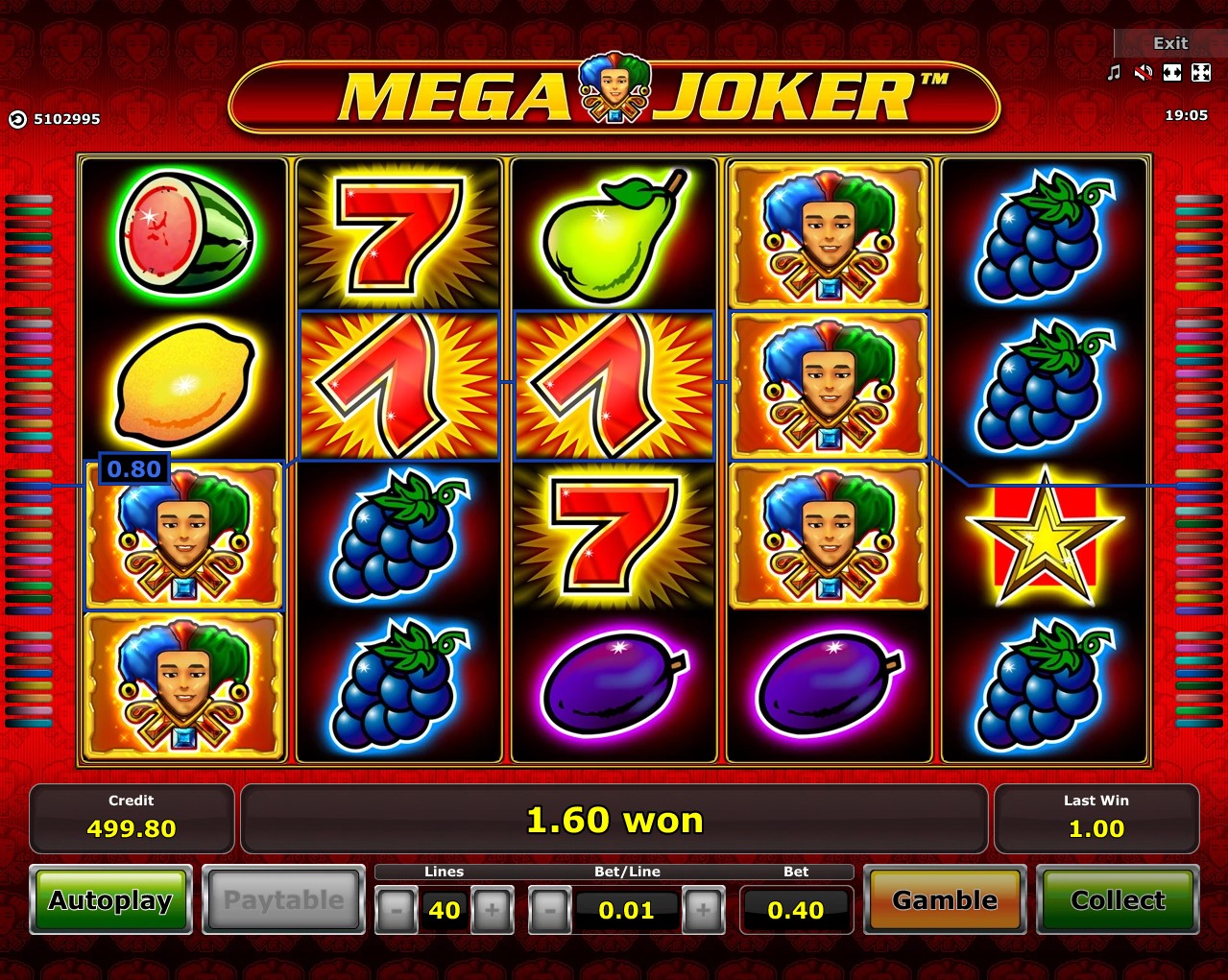The image size is (1228, 980).
Task: Click the Gamble button
Action: pyautogui.click(x=945, y=900)
